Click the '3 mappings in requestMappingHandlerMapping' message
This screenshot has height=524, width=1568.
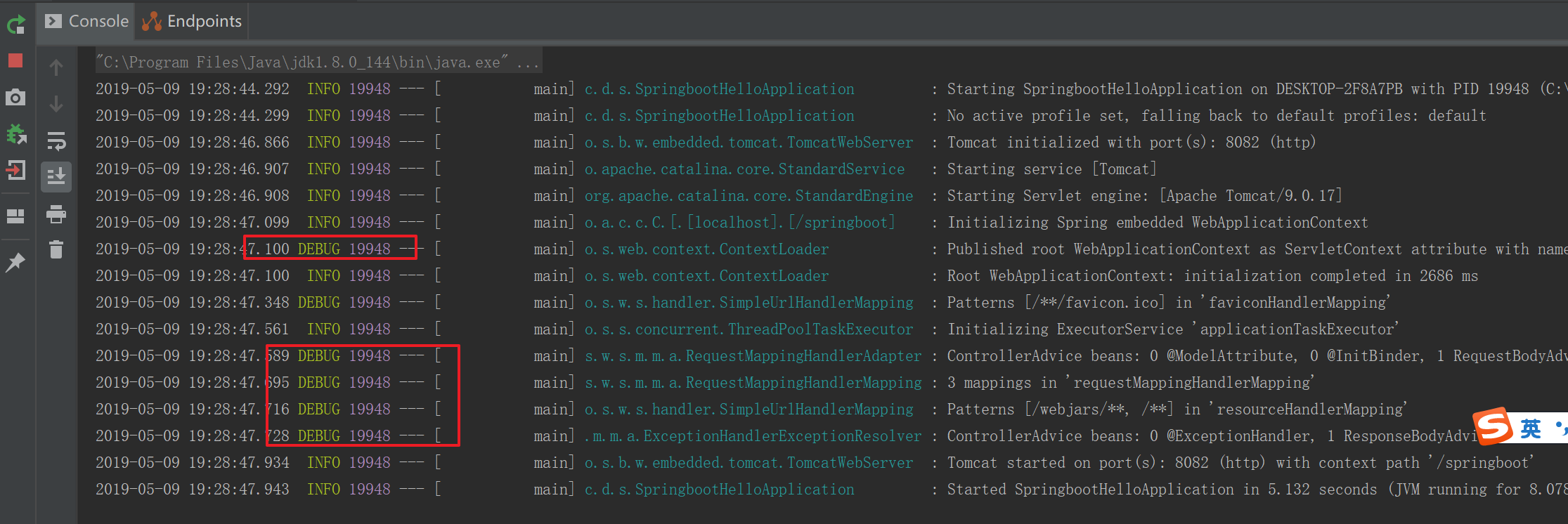[x=1130, y=383]
